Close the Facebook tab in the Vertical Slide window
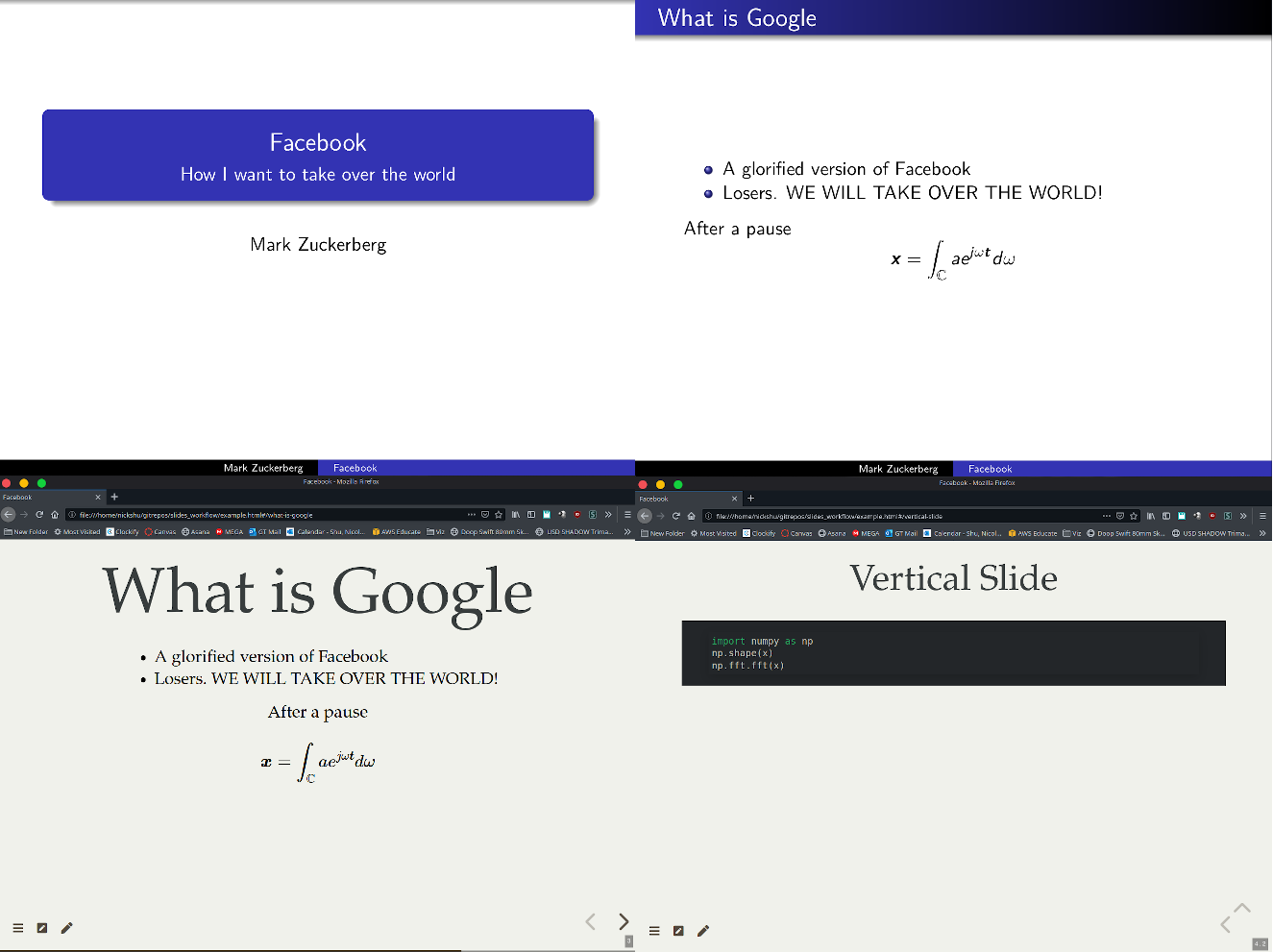 click(x=734, y=499)
